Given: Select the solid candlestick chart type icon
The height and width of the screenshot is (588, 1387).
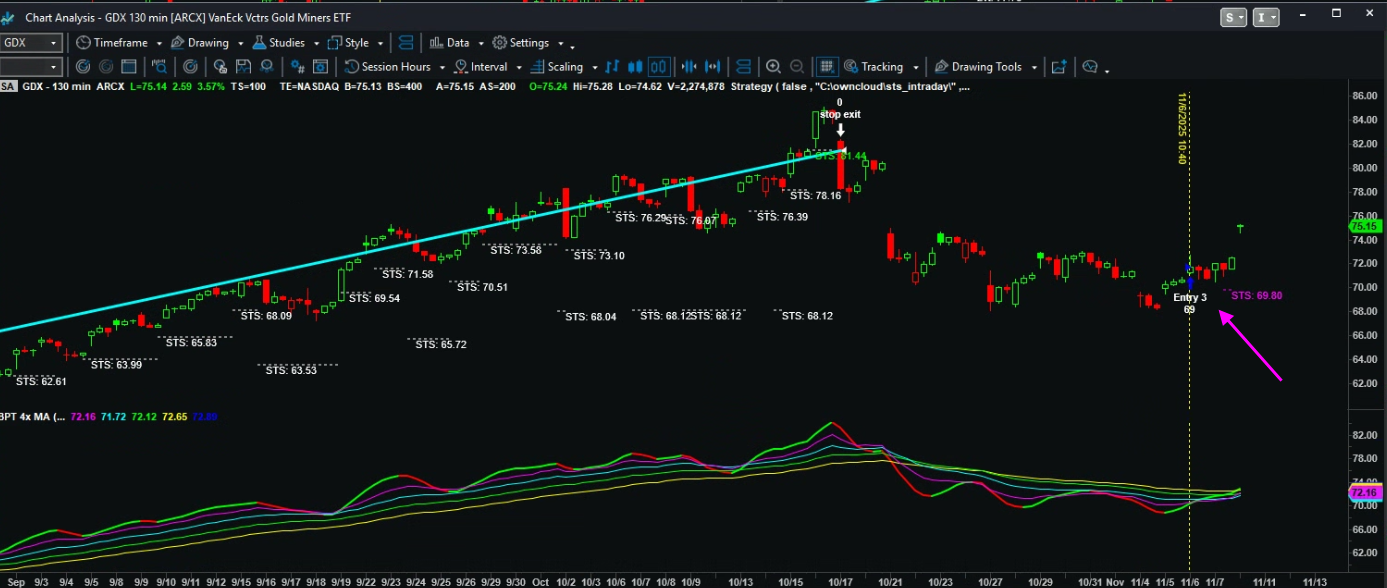Looking at the screenshot, I should (634, 67).
